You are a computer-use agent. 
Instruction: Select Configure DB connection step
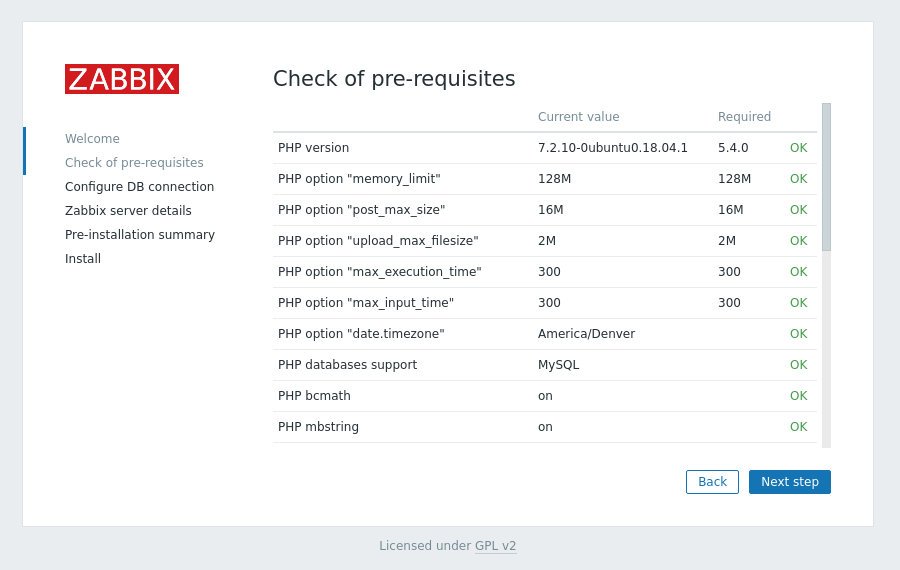coord(139,187)
